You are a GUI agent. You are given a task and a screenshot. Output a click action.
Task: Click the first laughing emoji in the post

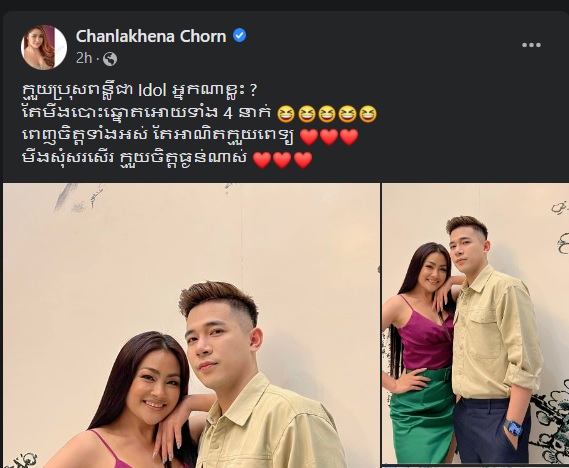[286, 114]
